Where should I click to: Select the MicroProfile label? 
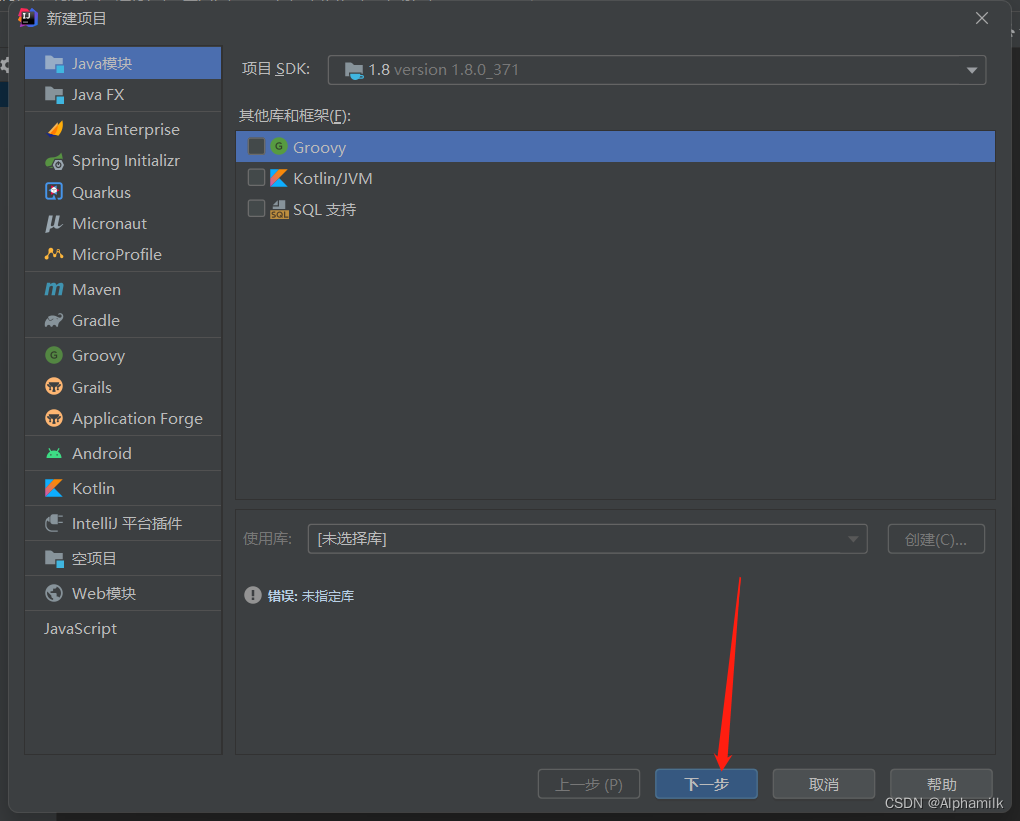click(x=117, y=254)
